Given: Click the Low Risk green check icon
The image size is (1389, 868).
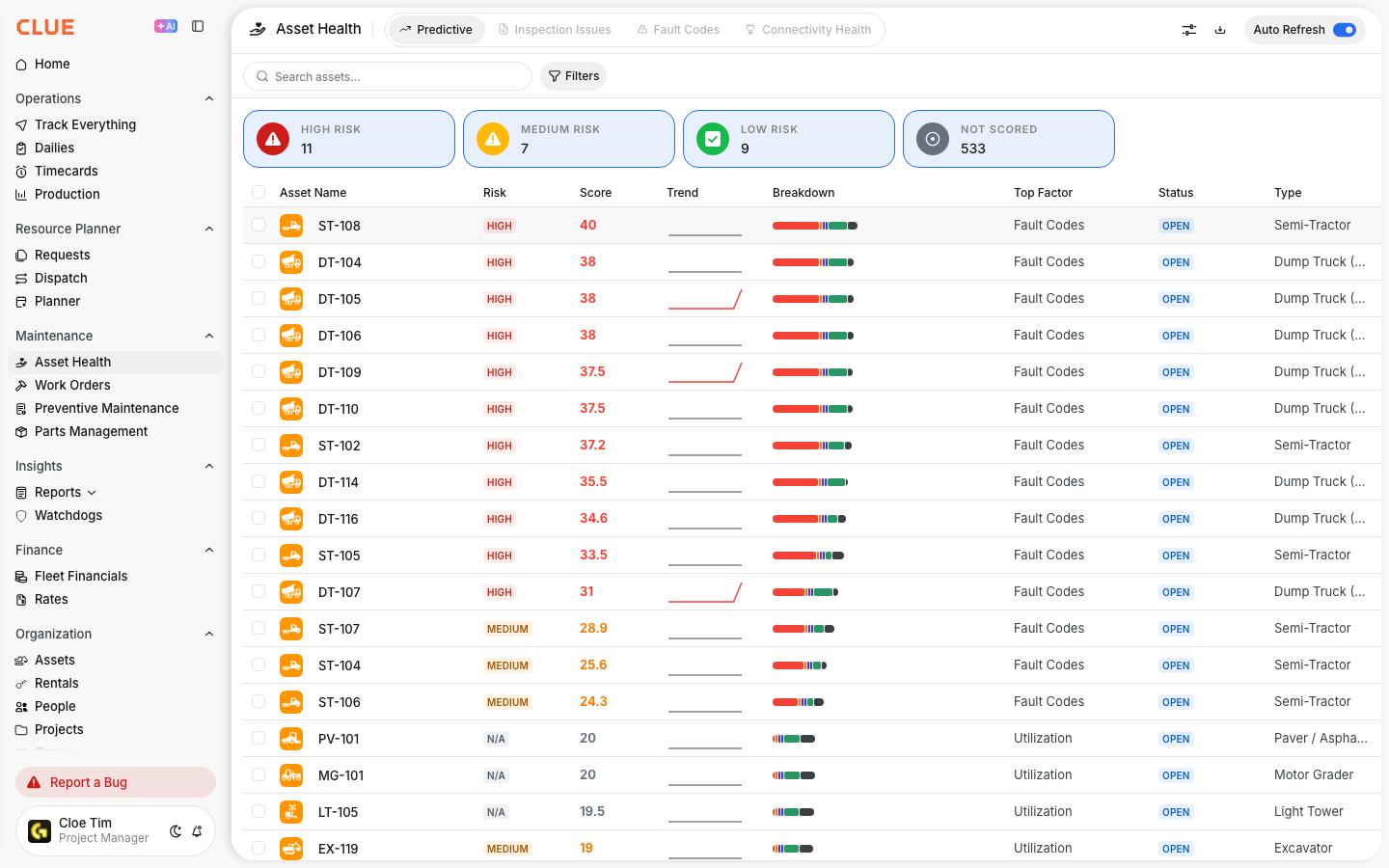Looking at the screenshot, I should (713, 139).
